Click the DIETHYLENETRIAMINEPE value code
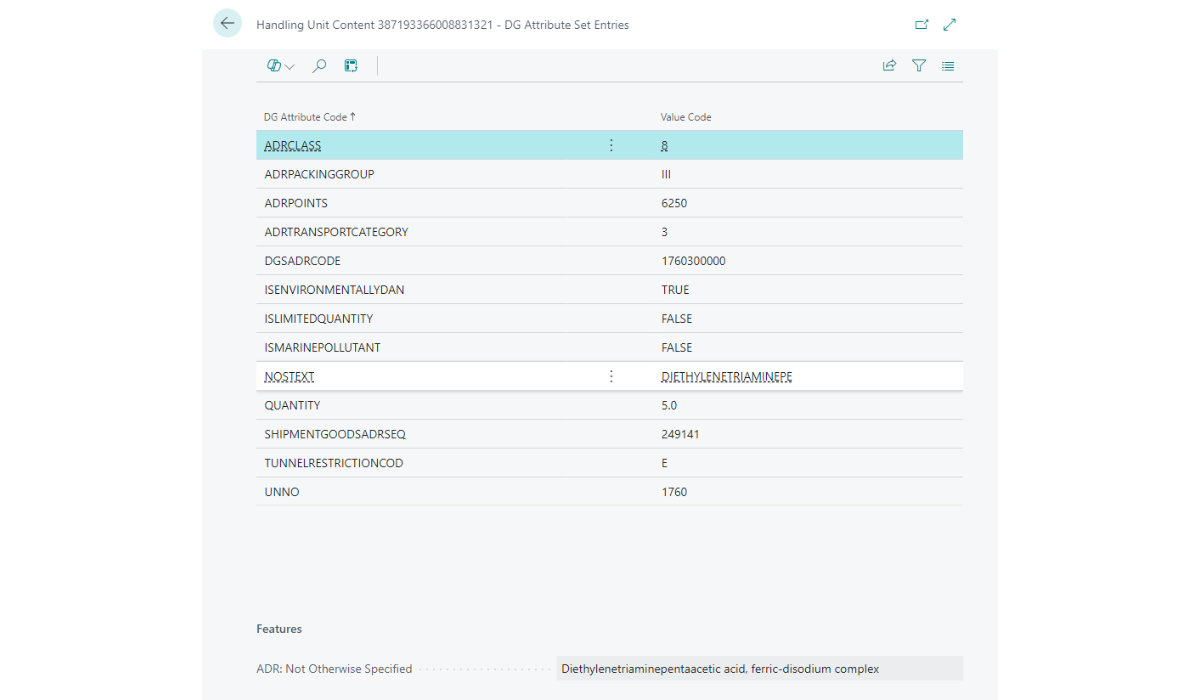The height and width of the screenshot is (700, 1200). [x=727, y=377]
